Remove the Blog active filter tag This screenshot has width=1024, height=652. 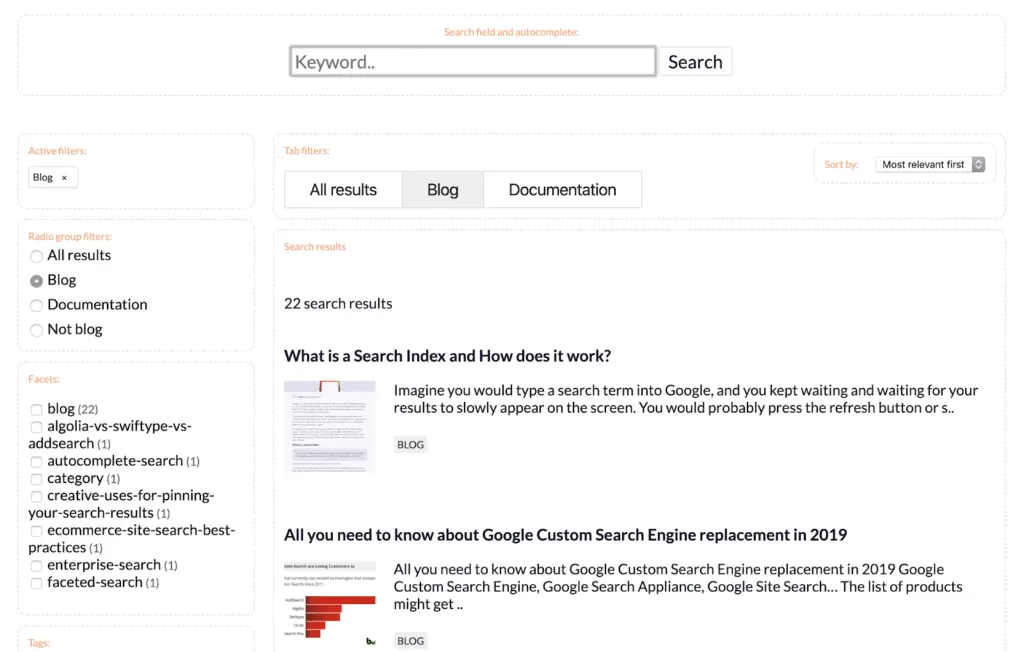(64, 178)
